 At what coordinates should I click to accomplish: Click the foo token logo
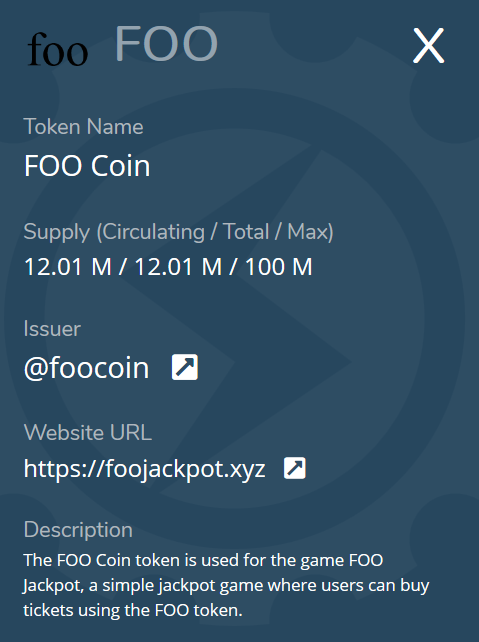click(x=58, y=49)
